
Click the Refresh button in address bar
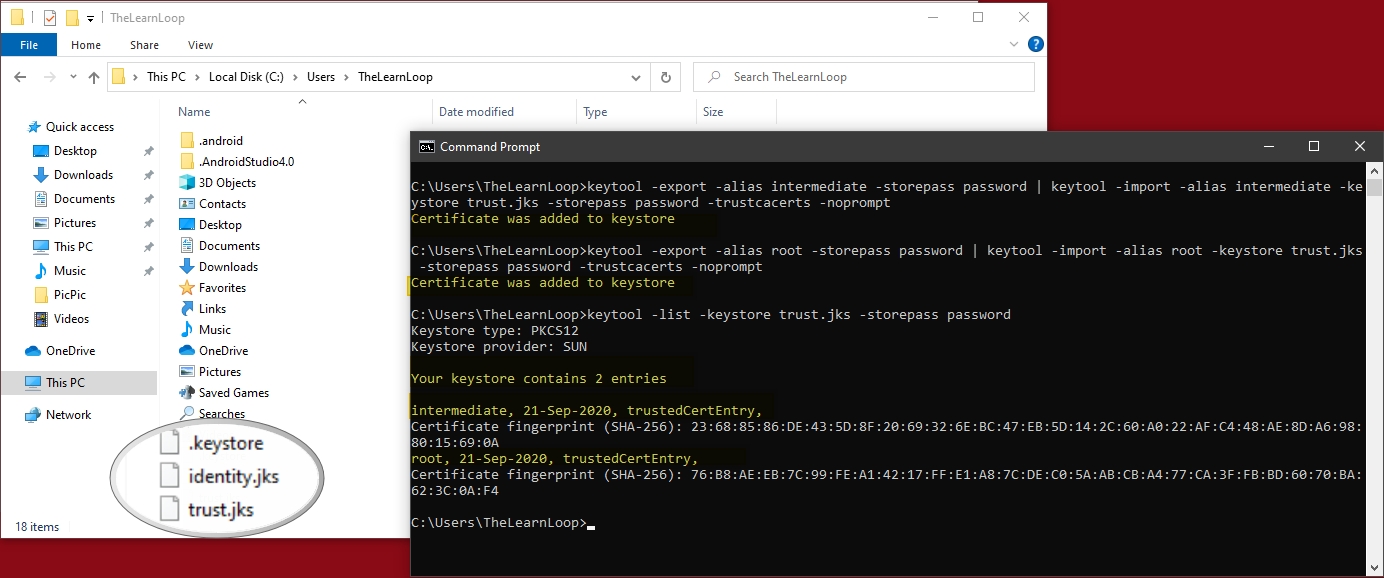[665, 77]
